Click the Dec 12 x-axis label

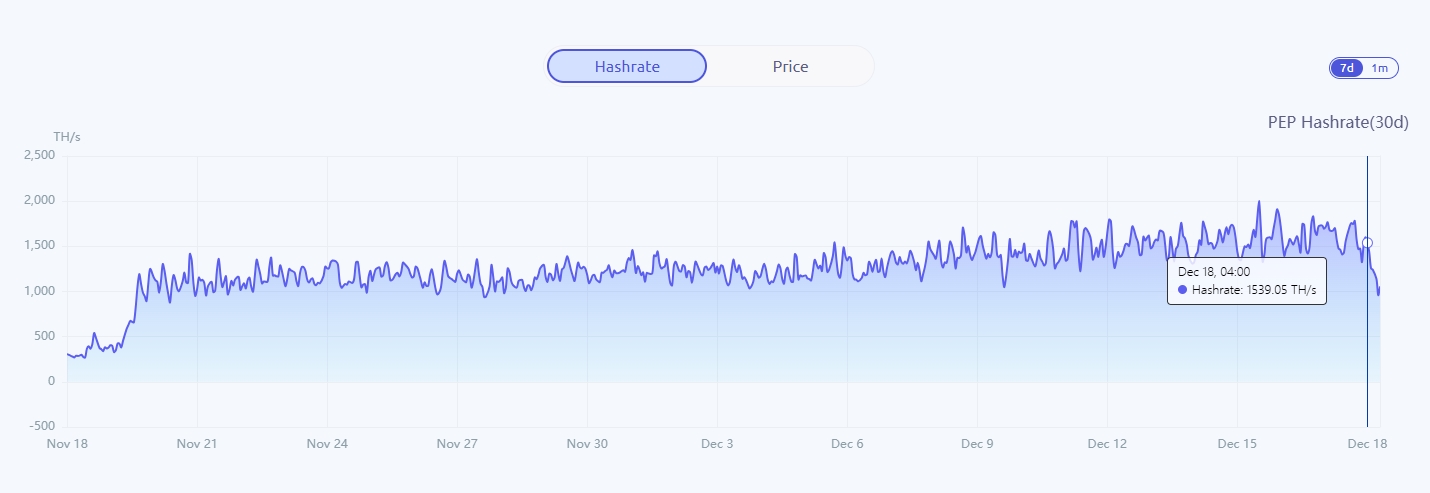[1107, 443]
